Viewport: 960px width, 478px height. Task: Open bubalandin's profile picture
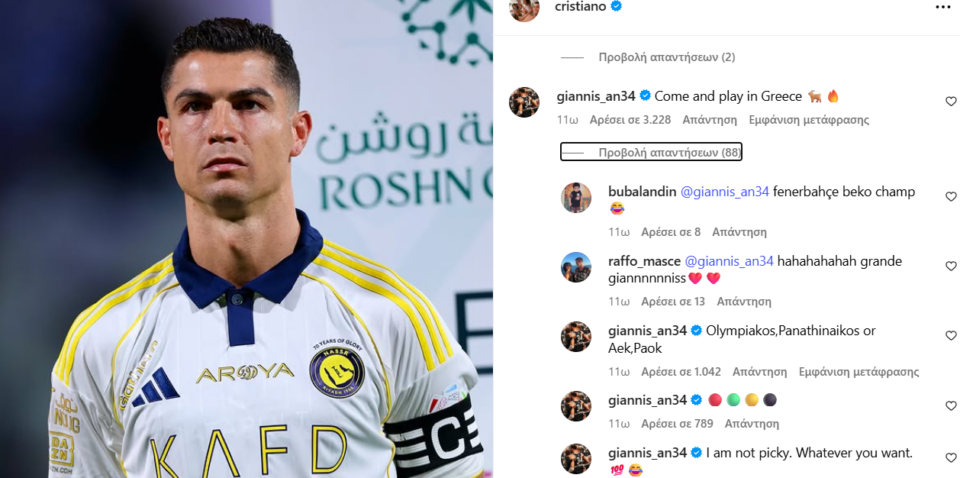[576, 198]
